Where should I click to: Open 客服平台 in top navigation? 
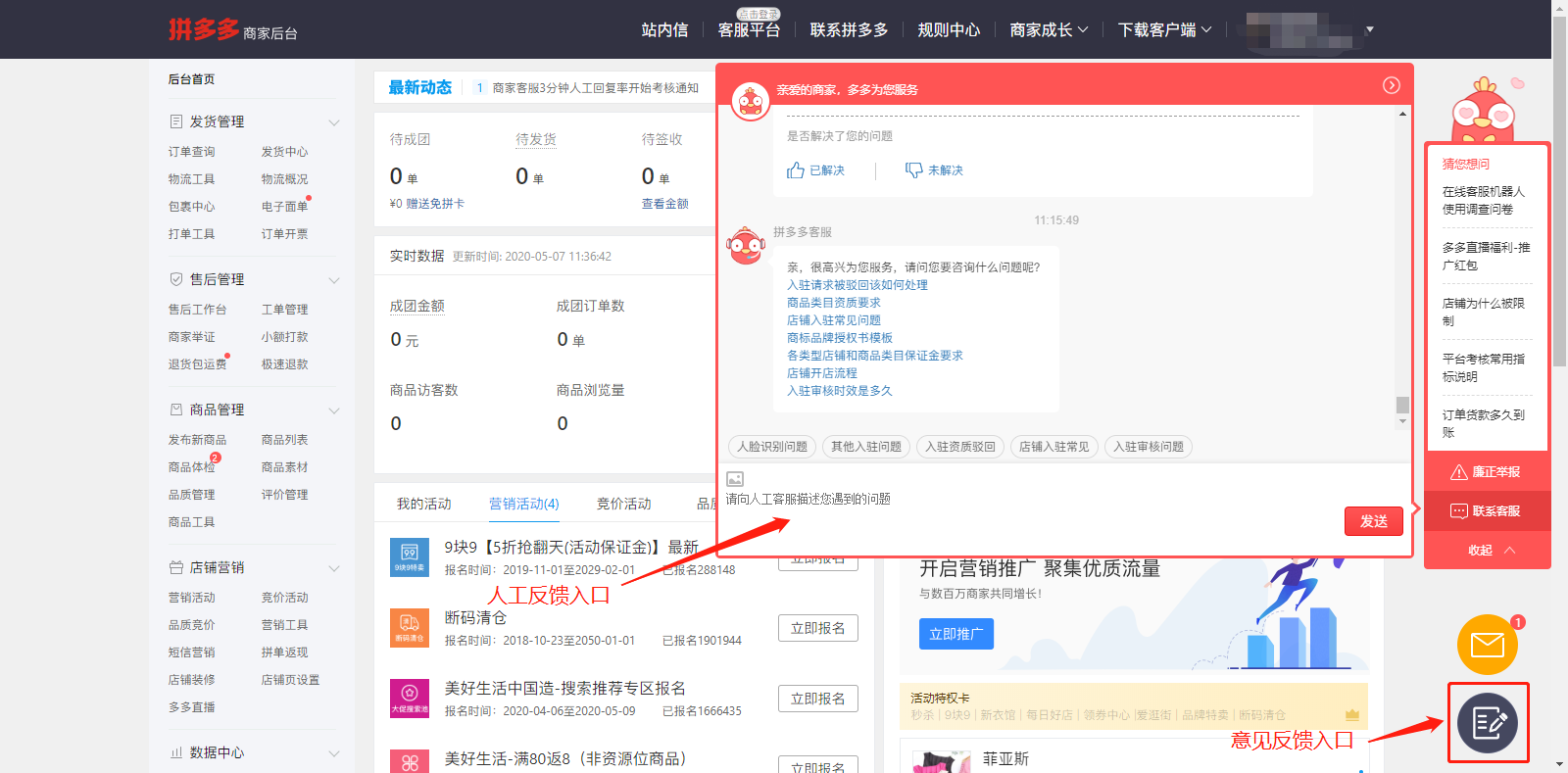[749, 30]
